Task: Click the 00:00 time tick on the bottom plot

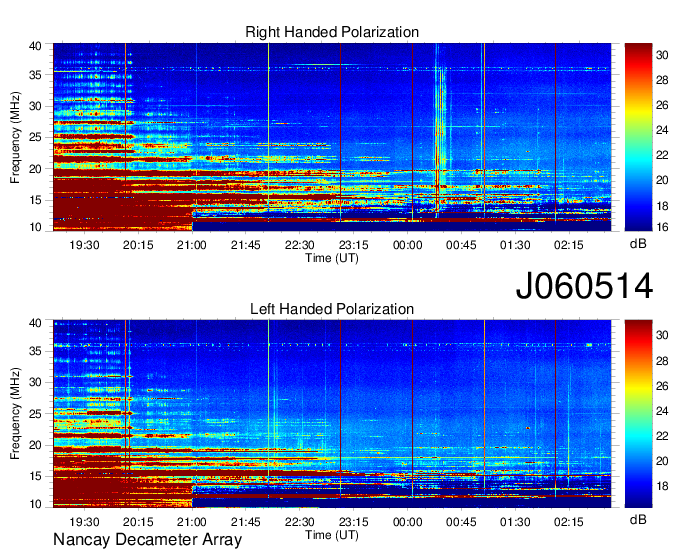Action: click(407, 522)
